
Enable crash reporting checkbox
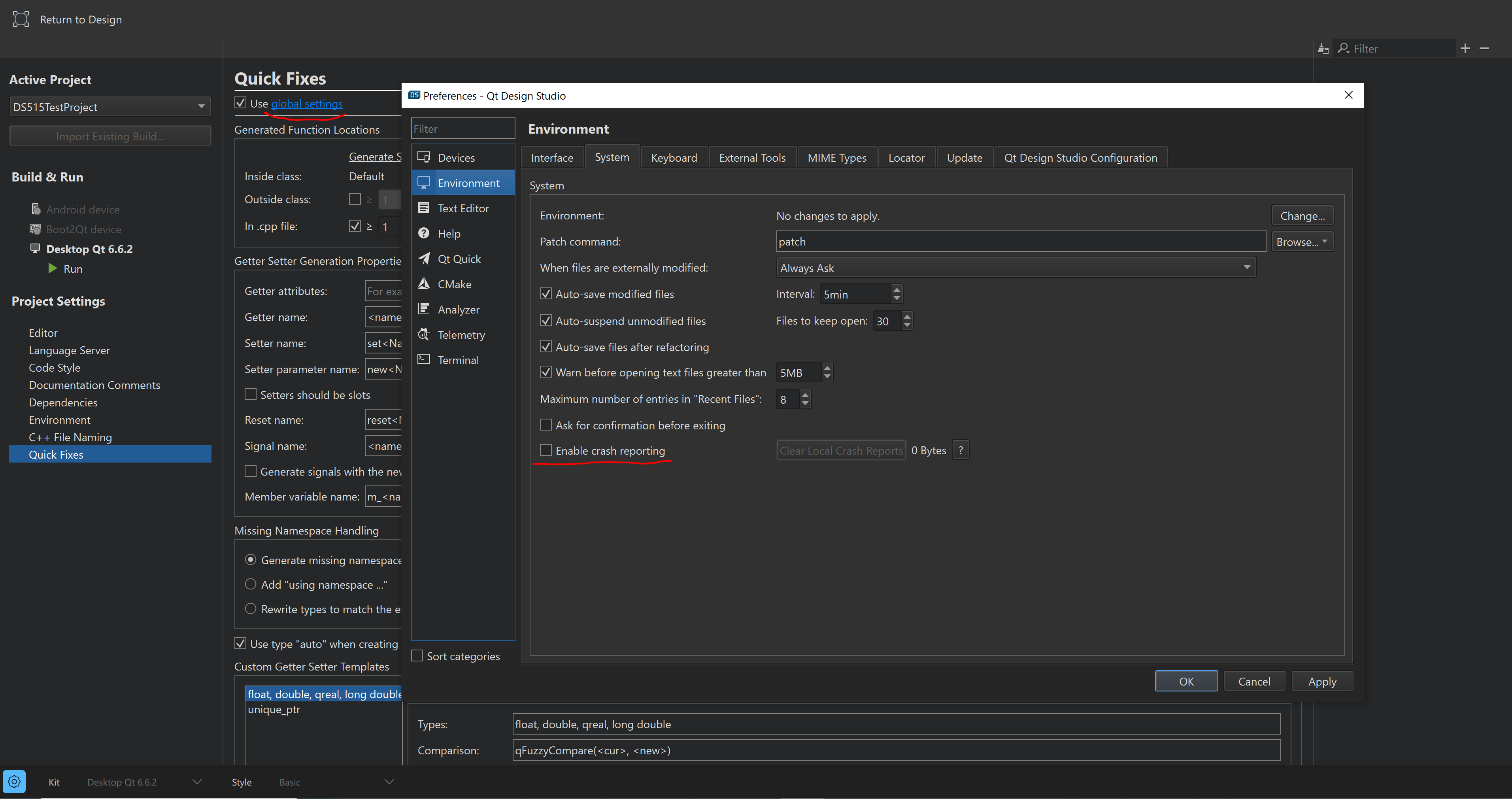546,450
